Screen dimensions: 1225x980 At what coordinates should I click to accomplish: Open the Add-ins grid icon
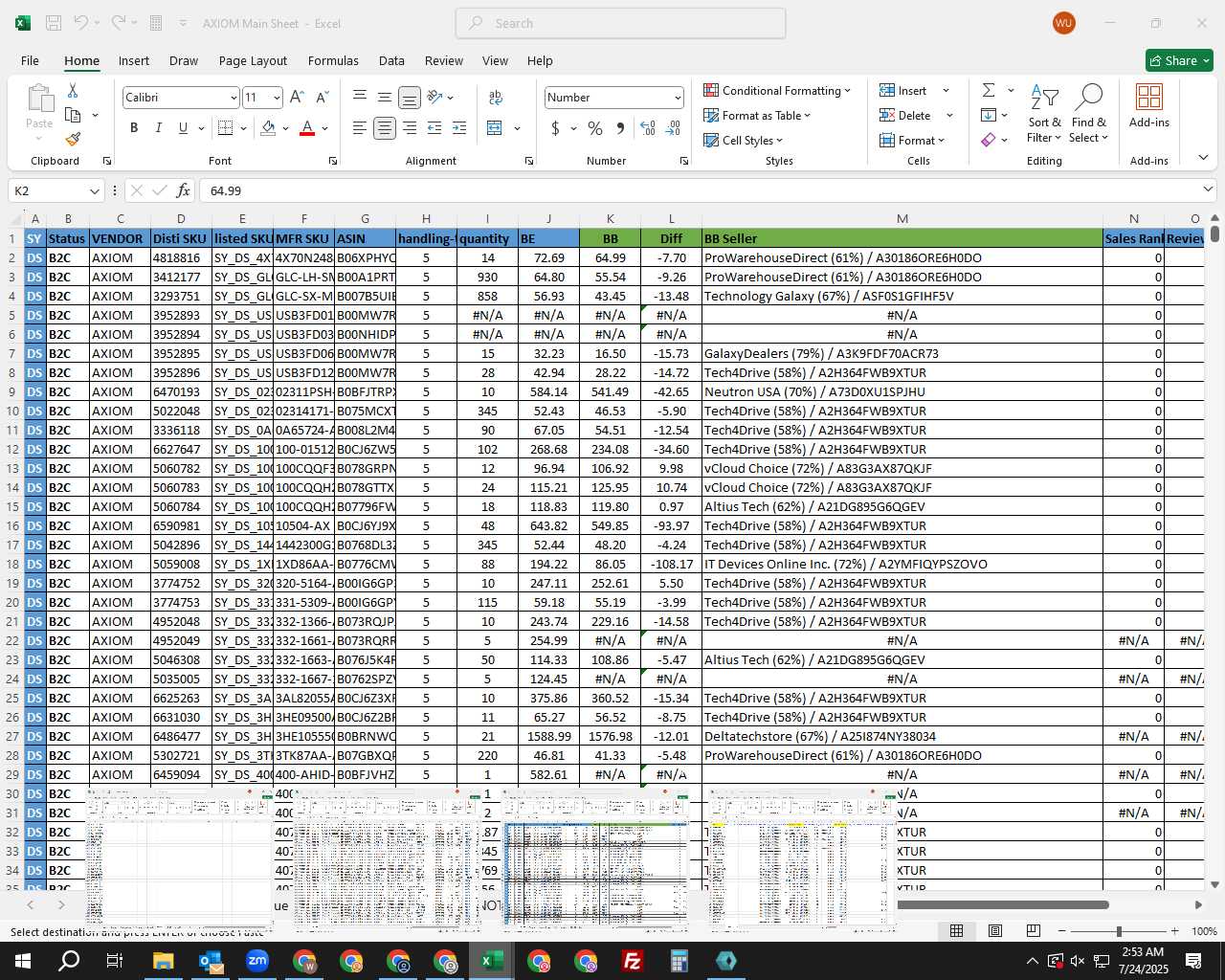coord(1149,97)
